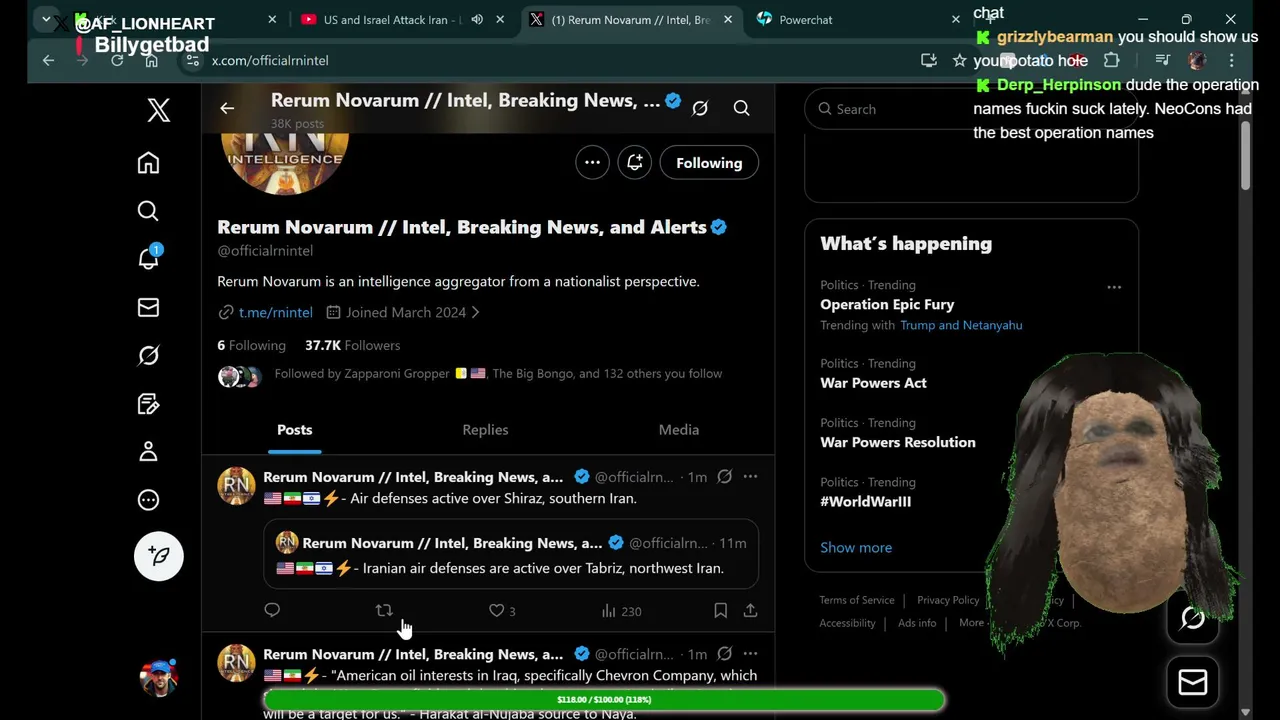The image size is (1280, 720).
Task: Open Profile icon in sidebar
Action: coord(148,452)
